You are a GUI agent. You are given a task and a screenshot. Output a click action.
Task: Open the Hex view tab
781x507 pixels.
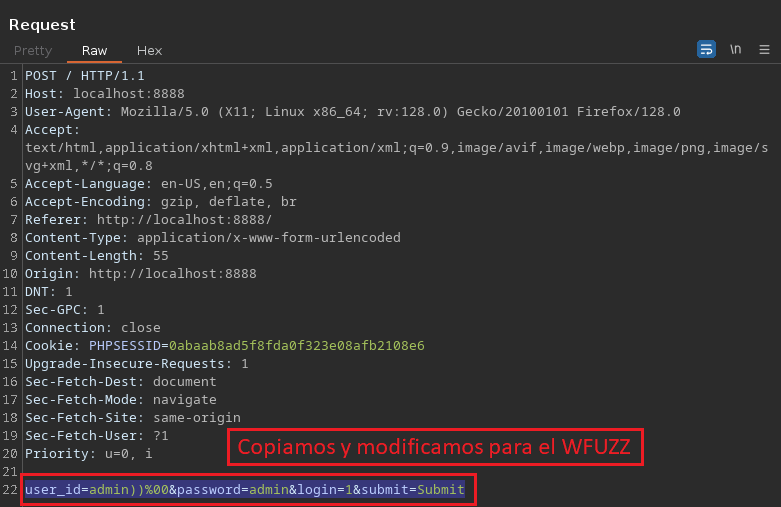tap(149, 50)
